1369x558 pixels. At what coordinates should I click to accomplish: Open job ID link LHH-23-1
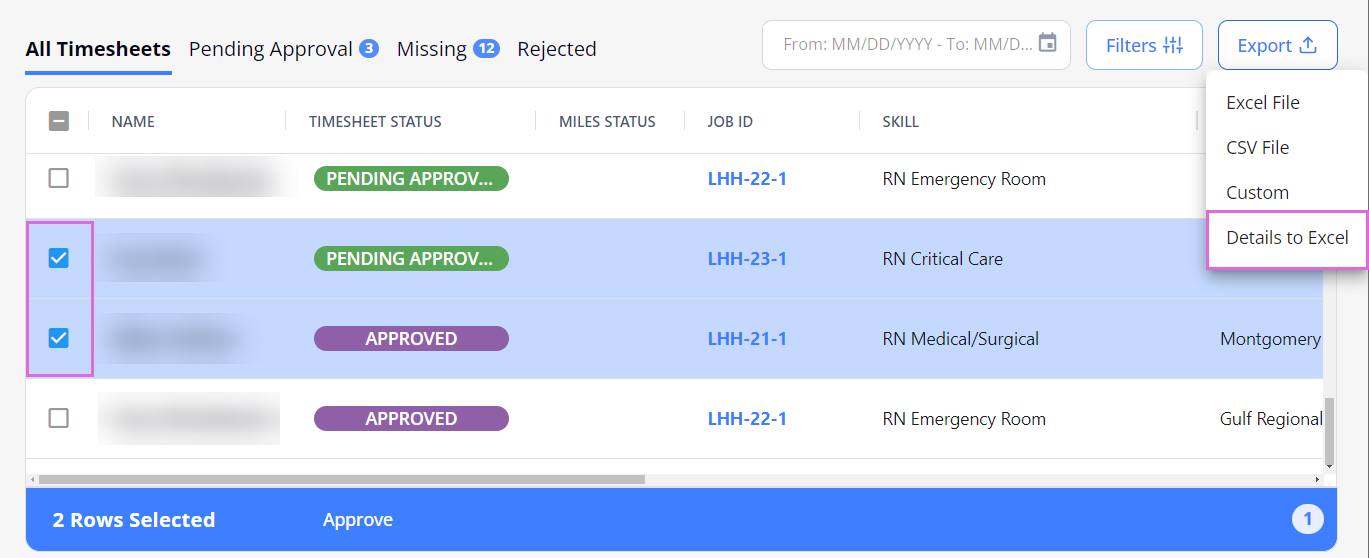[x=747, y=258]
